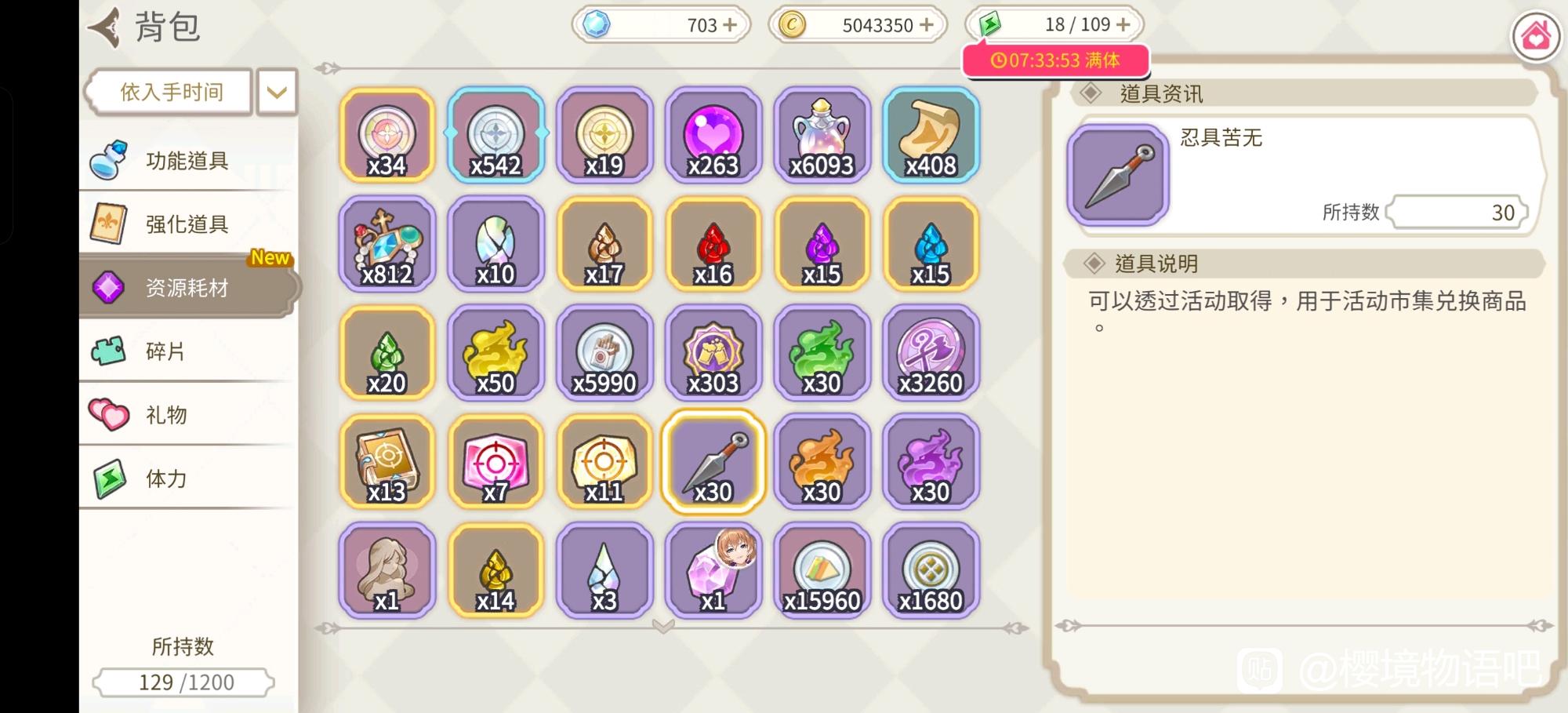
Task: Switch to 强化道具 tab
Action: click(x=188, y=224)
